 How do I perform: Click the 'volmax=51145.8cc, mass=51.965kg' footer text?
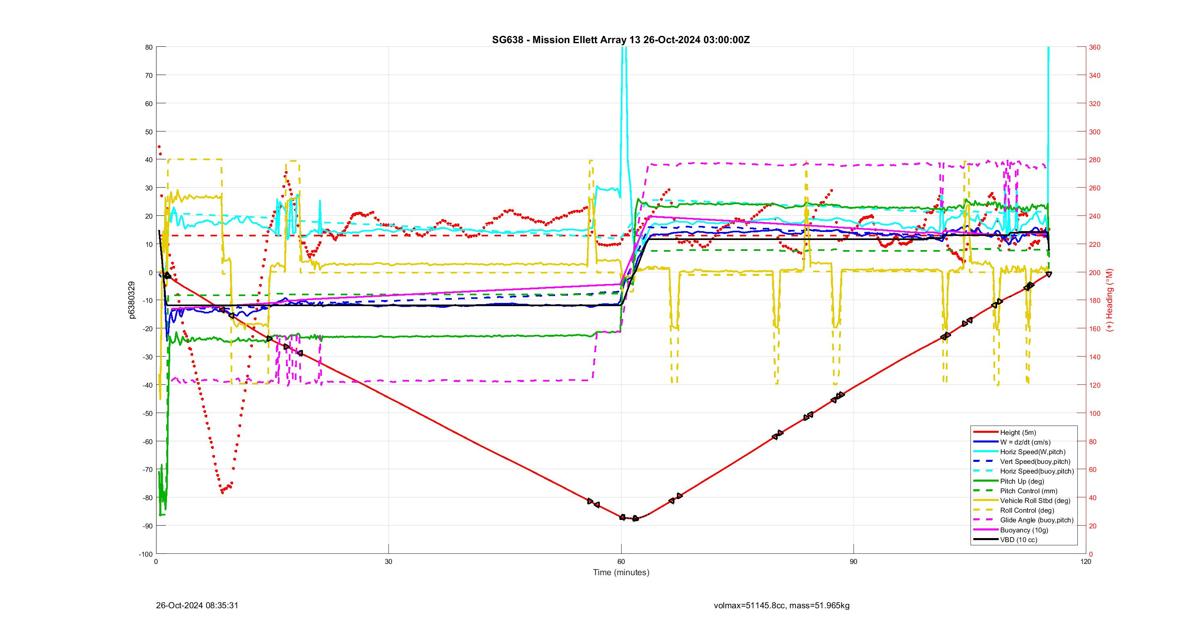click(782, 605)
